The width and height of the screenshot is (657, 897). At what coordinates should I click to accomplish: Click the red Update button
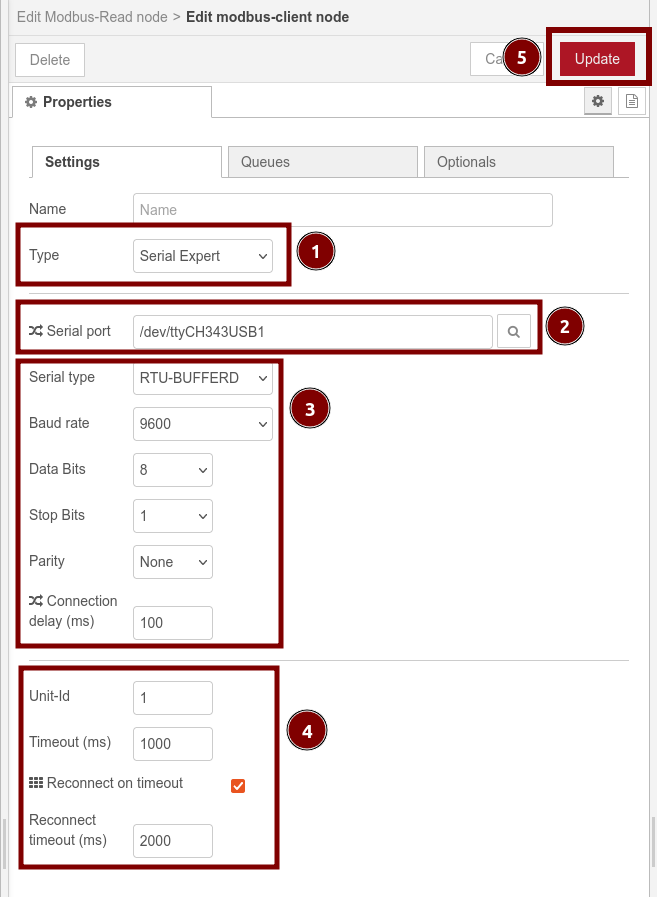[597, 59]
